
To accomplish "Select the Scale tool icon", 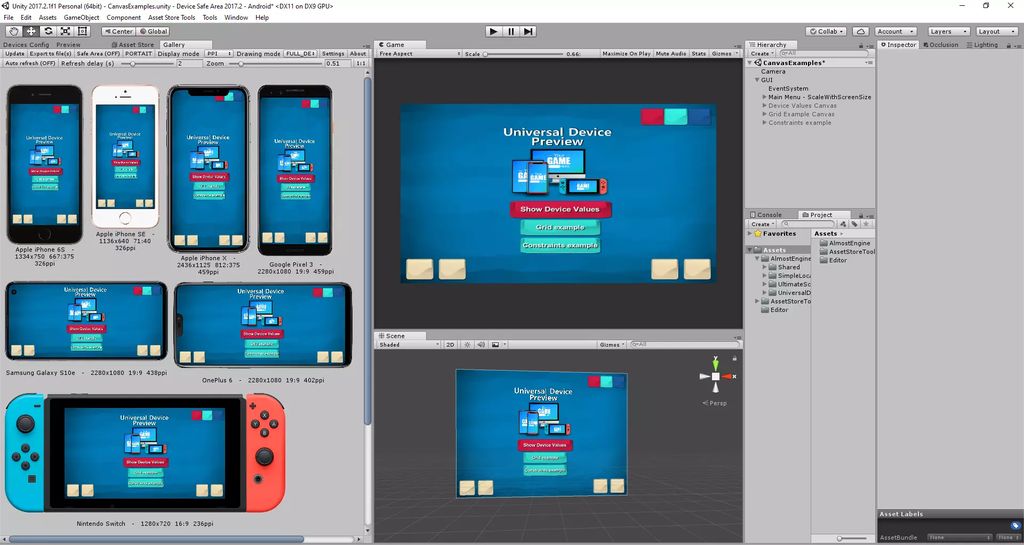I will (x=64, y=31).
